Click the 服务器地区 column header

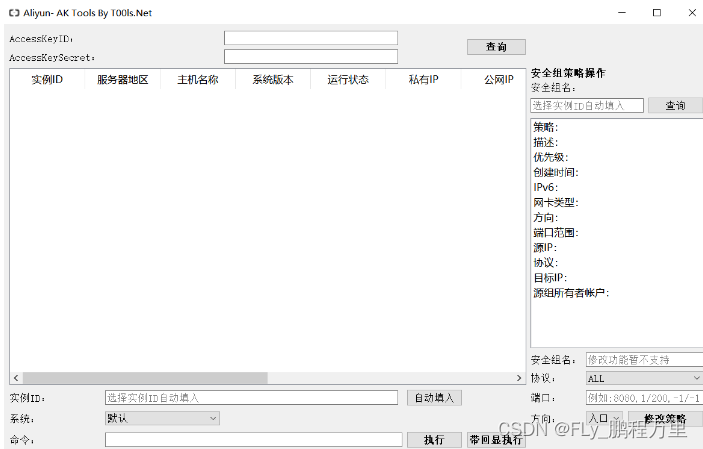coord(122,79)
